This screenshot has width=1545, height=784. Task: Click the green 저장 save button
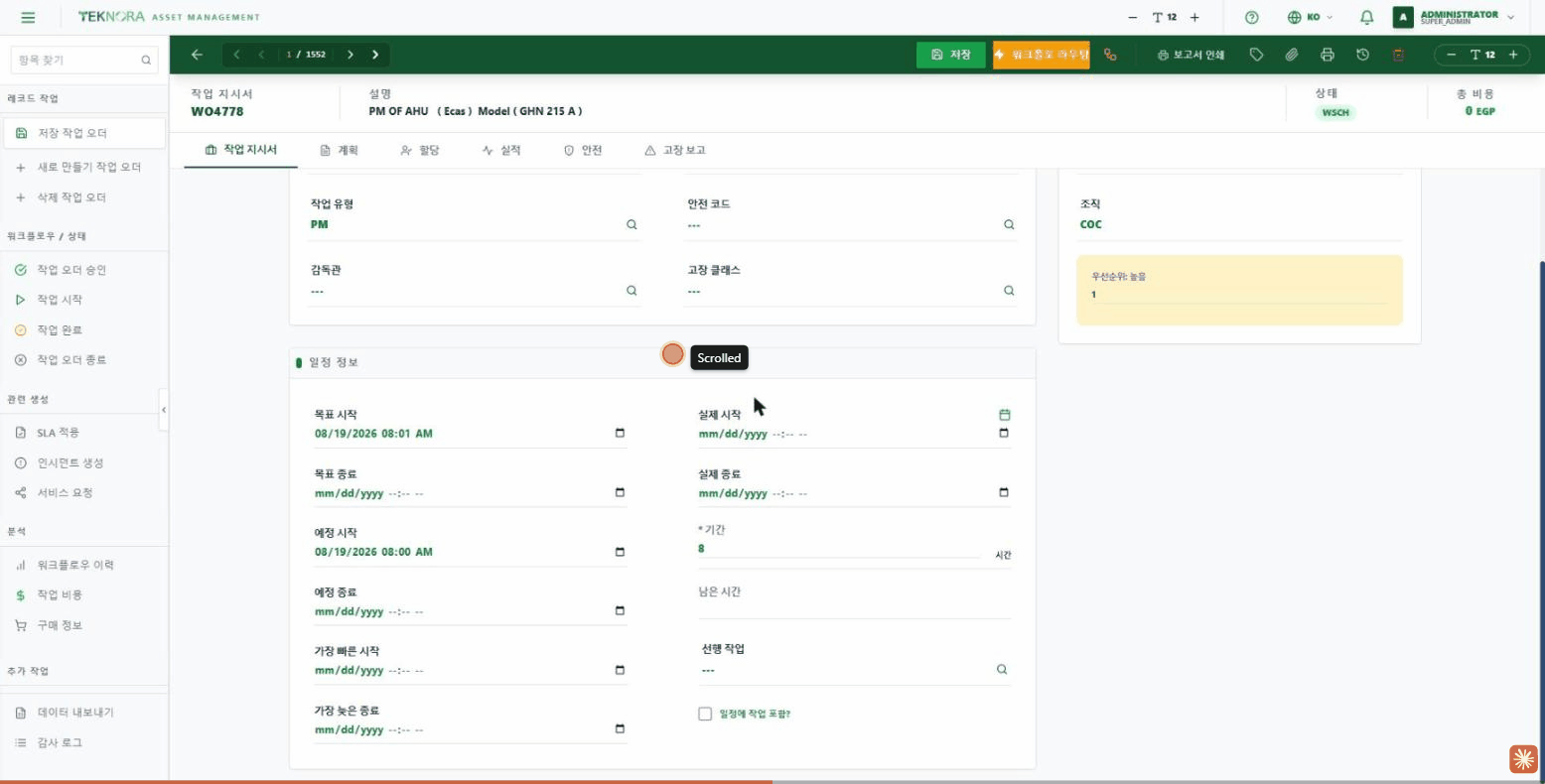click(951, 55)
